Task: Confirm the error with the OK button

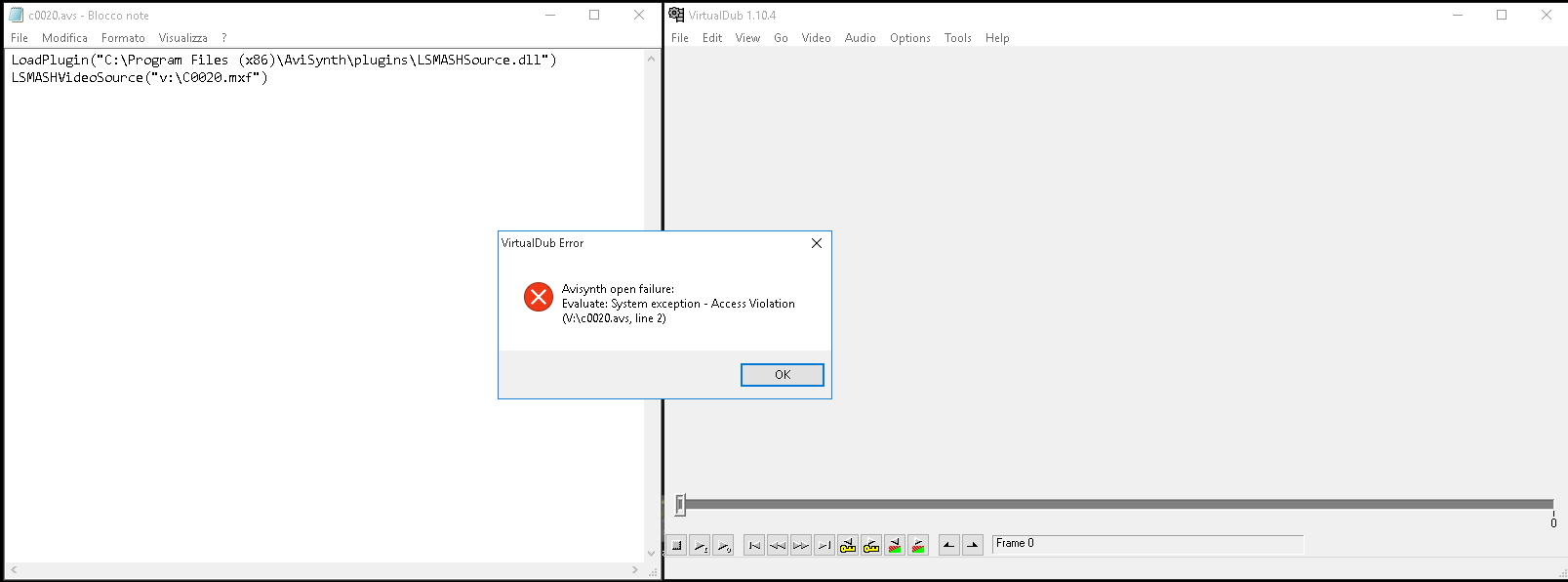Action: tap(783, 375)
